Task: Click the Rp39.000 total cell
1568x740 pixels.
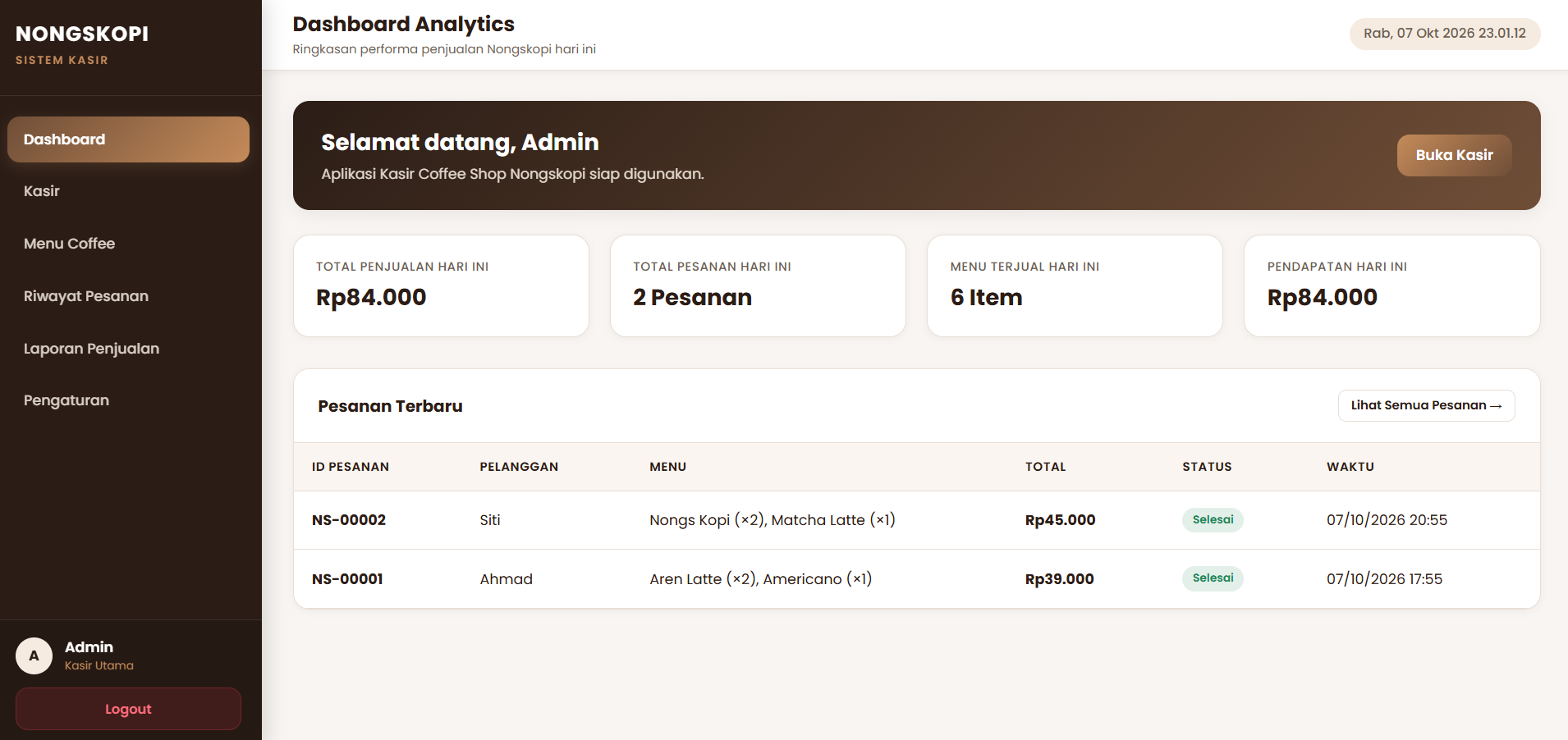Action: pyautogui.click(x=1060, y=579)
